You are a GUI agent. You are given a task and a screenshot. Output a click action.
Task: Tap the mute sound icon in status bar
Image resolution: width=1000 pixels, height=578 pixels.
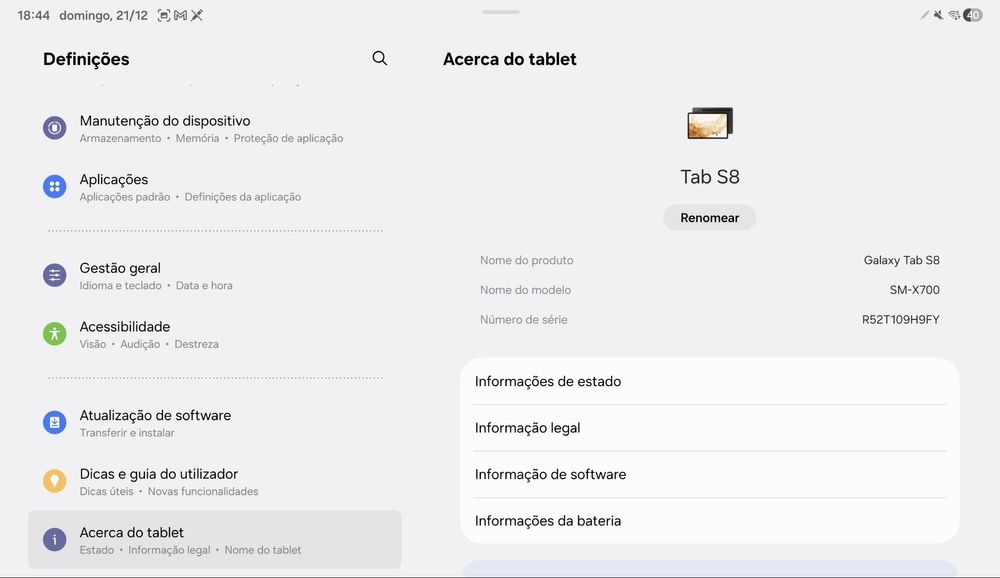(x=938, y=15)
